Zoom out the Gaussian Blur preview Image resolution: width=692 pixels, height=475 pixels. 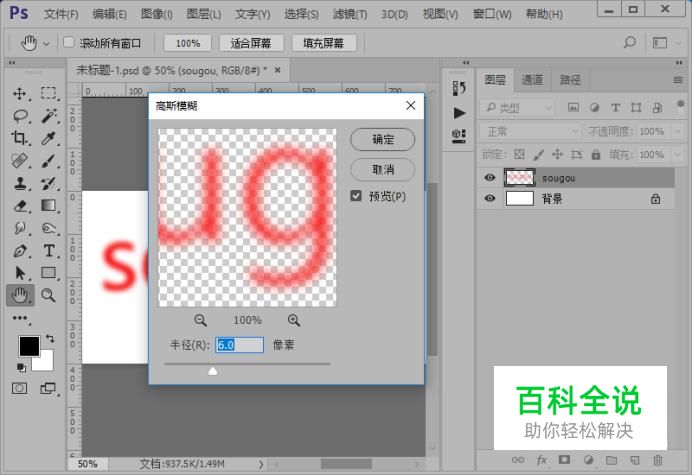tap(200, 320)
